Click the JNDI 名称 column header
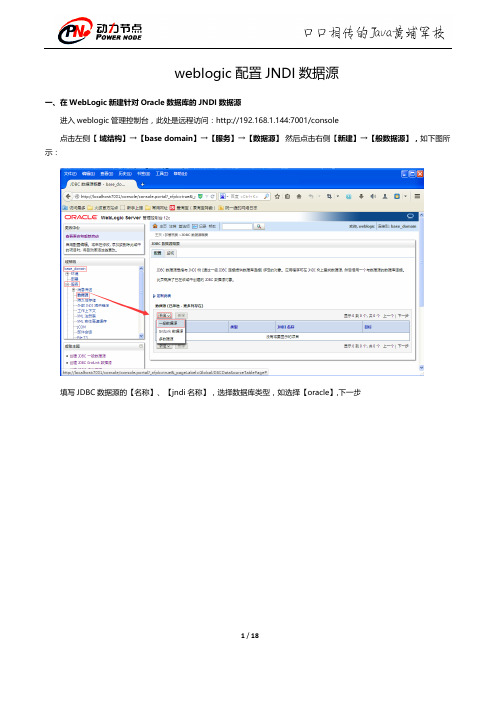Screen dimensions: 496x702 286,327
